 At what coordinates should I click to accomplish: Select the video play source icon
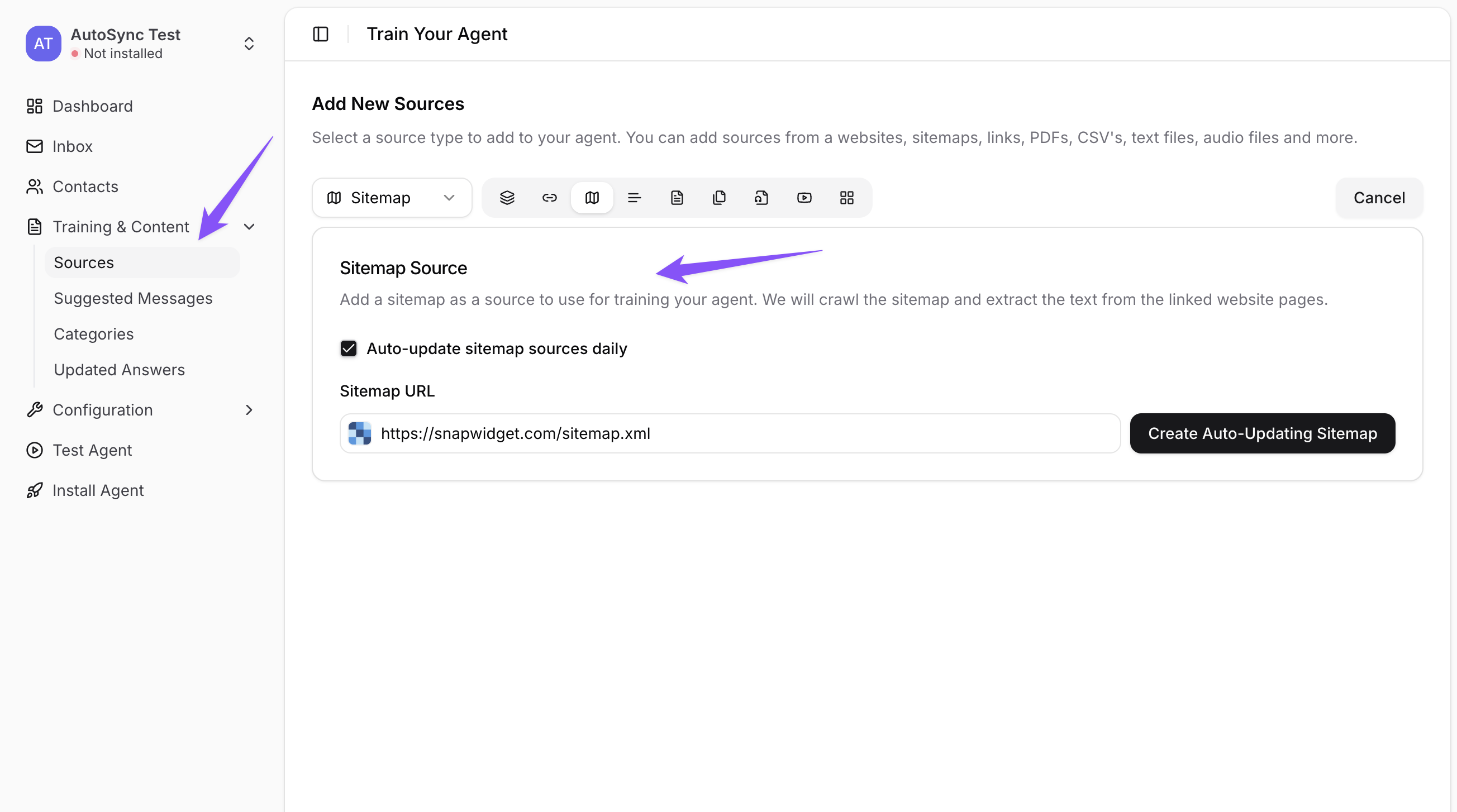click(x=804, y=198)
